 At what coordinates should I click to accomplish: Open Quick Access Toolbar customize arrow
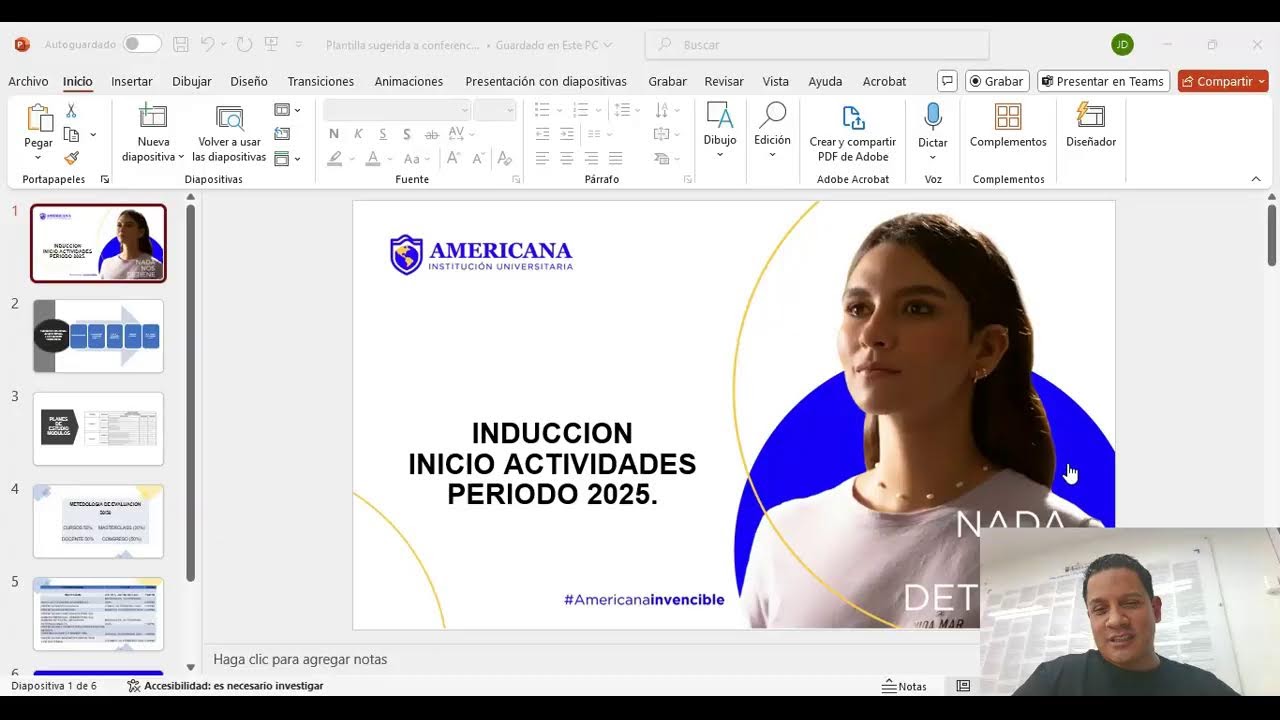point(298,44)
